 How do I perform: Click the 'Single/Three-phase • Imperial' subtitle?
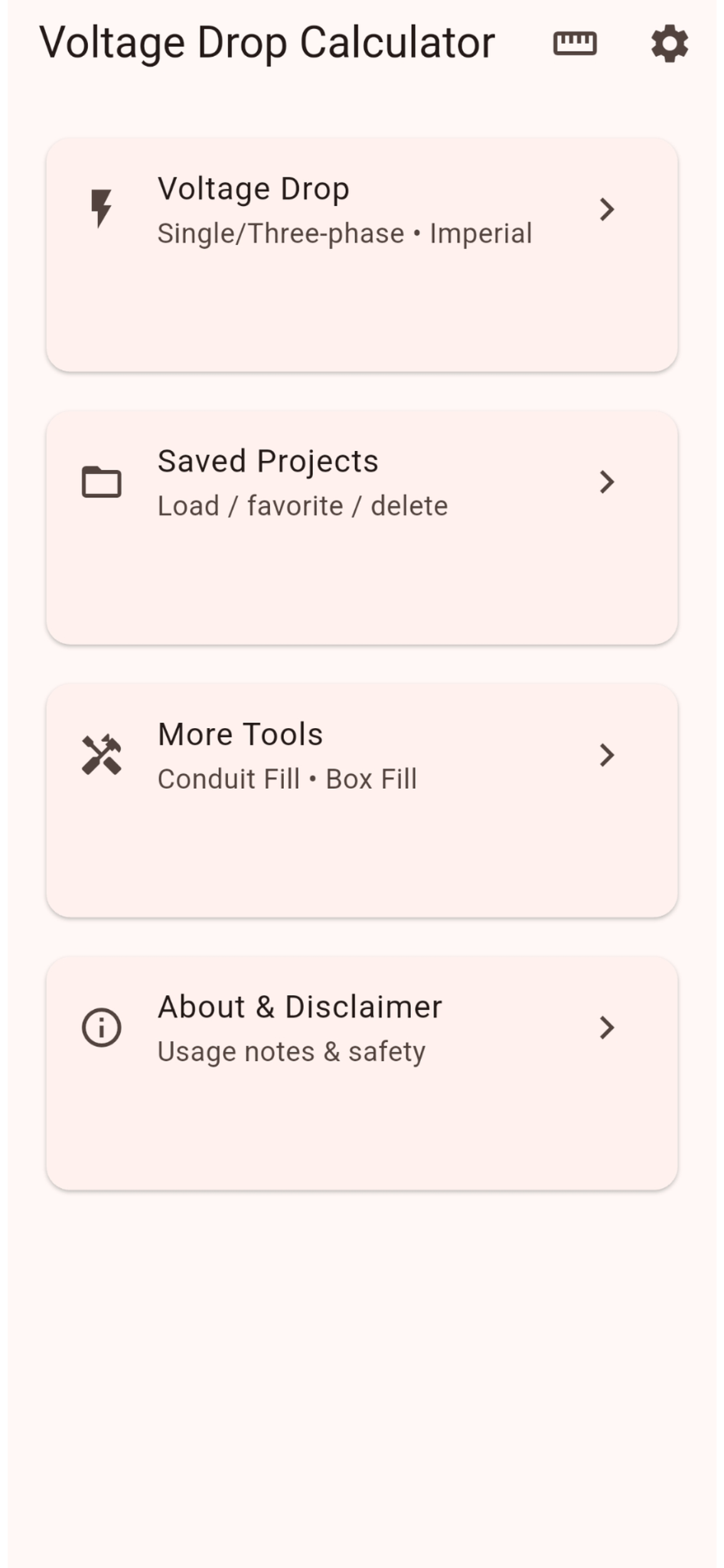tap(344, 234)
